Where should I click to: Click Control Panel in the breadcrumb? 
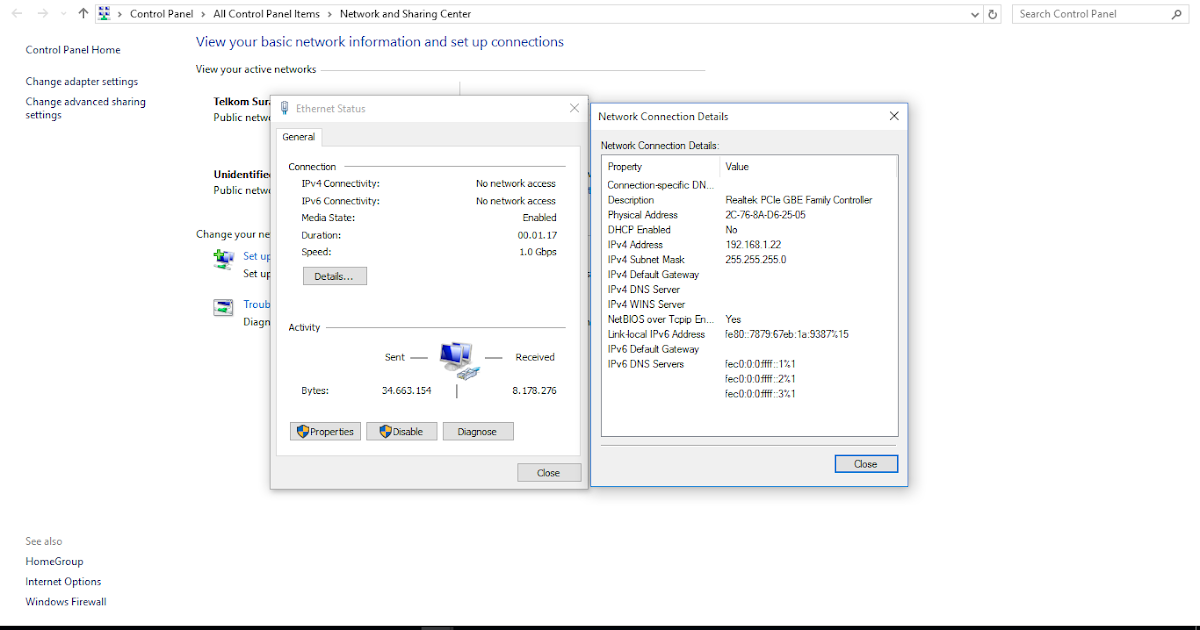[160, 13]
